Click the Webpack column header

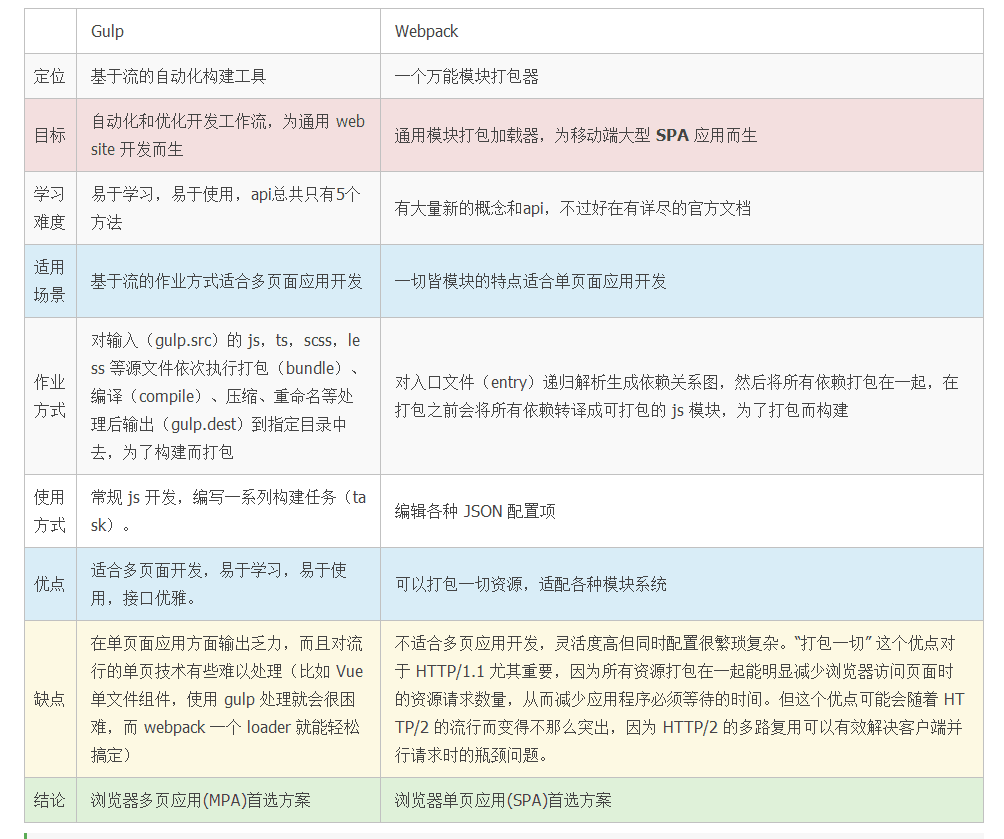(682, 31)
